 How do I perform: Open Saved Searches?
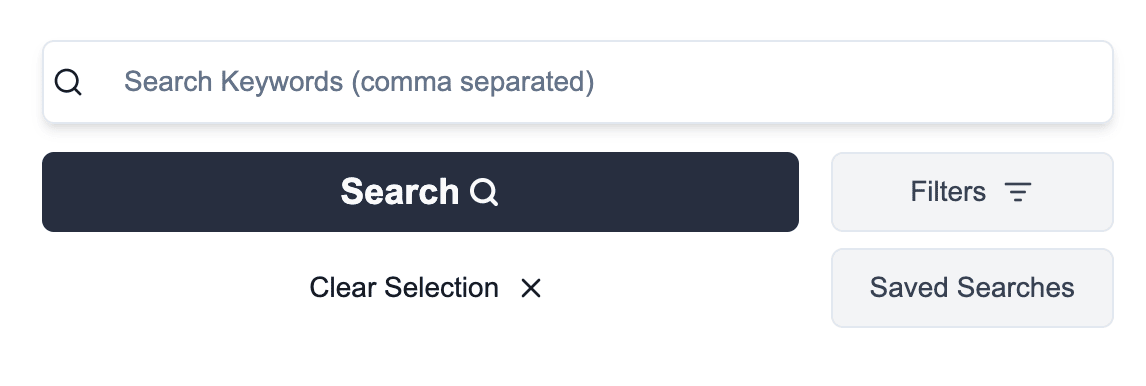point(972,288)
